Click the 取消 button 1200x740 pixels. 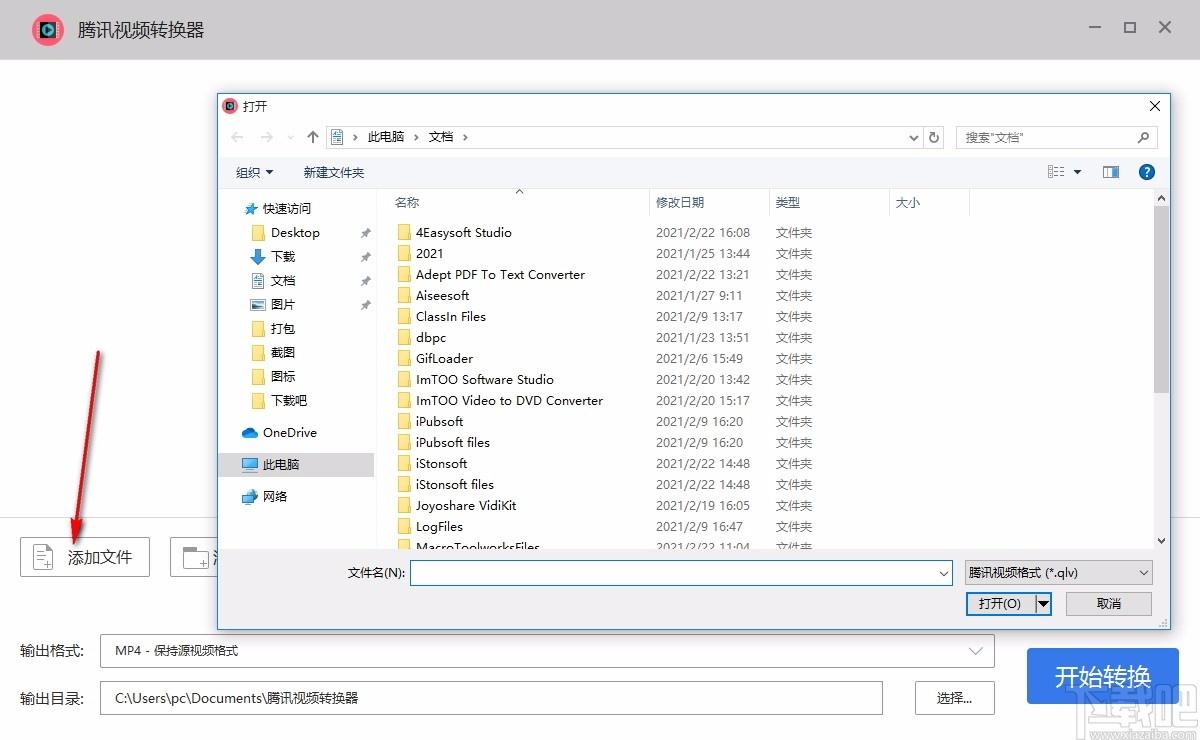(x=1109, y=604)
